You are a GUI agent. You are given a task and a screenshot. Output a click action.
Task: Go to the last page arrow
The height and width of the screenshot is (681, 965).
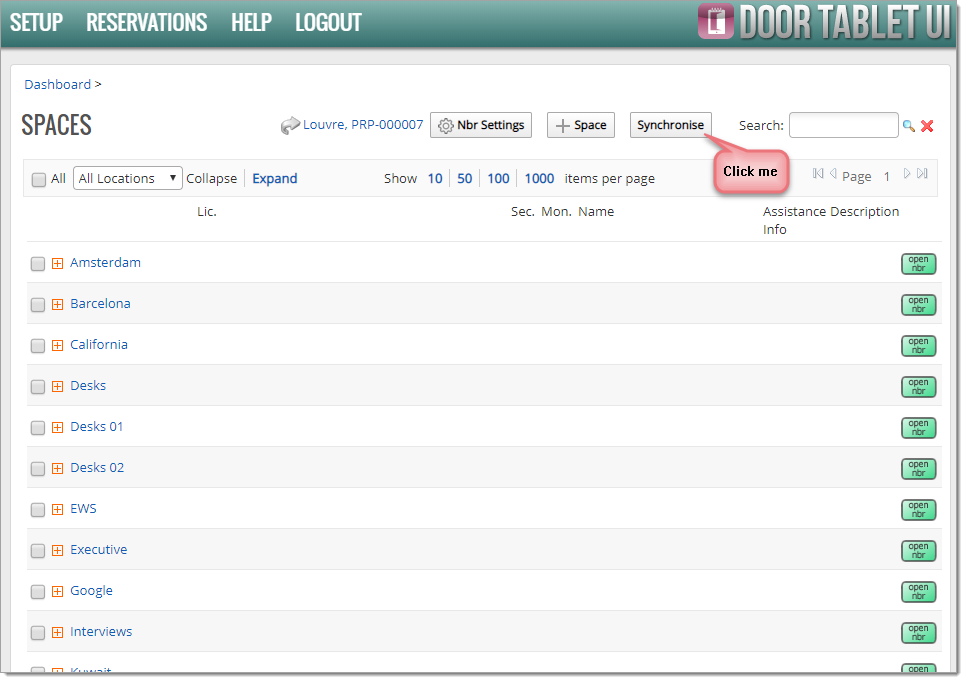click(x=922, y=174)
